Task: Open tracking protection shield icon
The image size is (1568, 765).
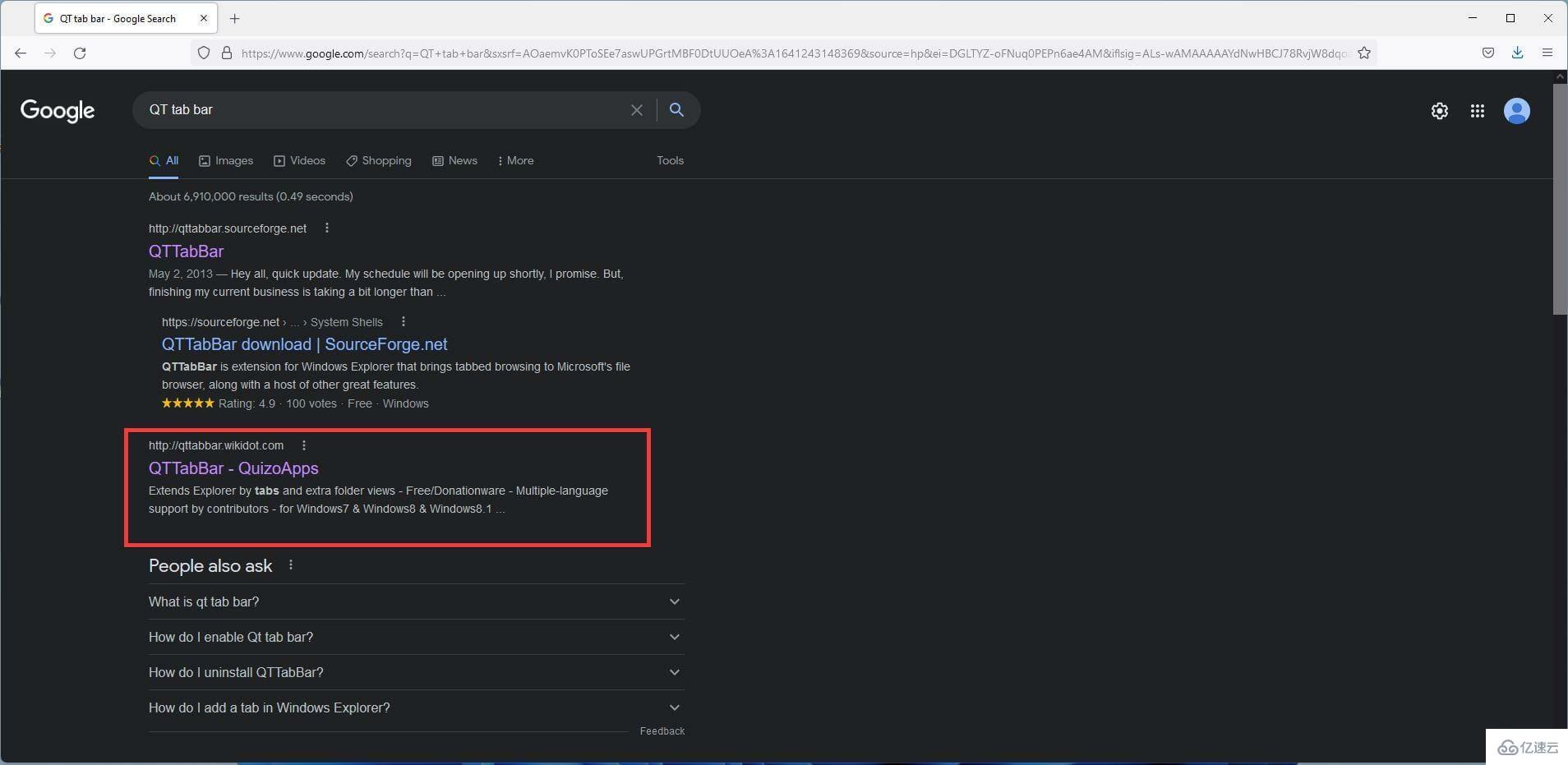Action: (204, 53)
